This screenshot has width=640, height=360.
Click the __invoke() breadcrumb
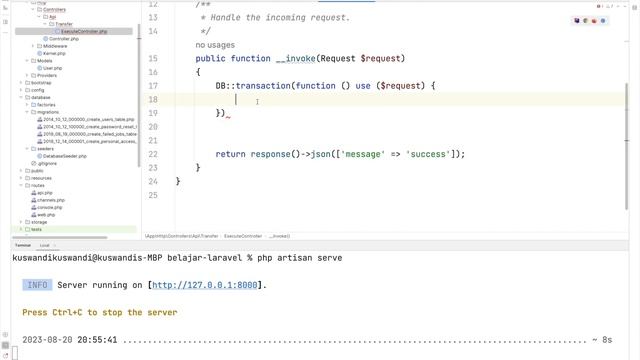(x=280, y=236)
